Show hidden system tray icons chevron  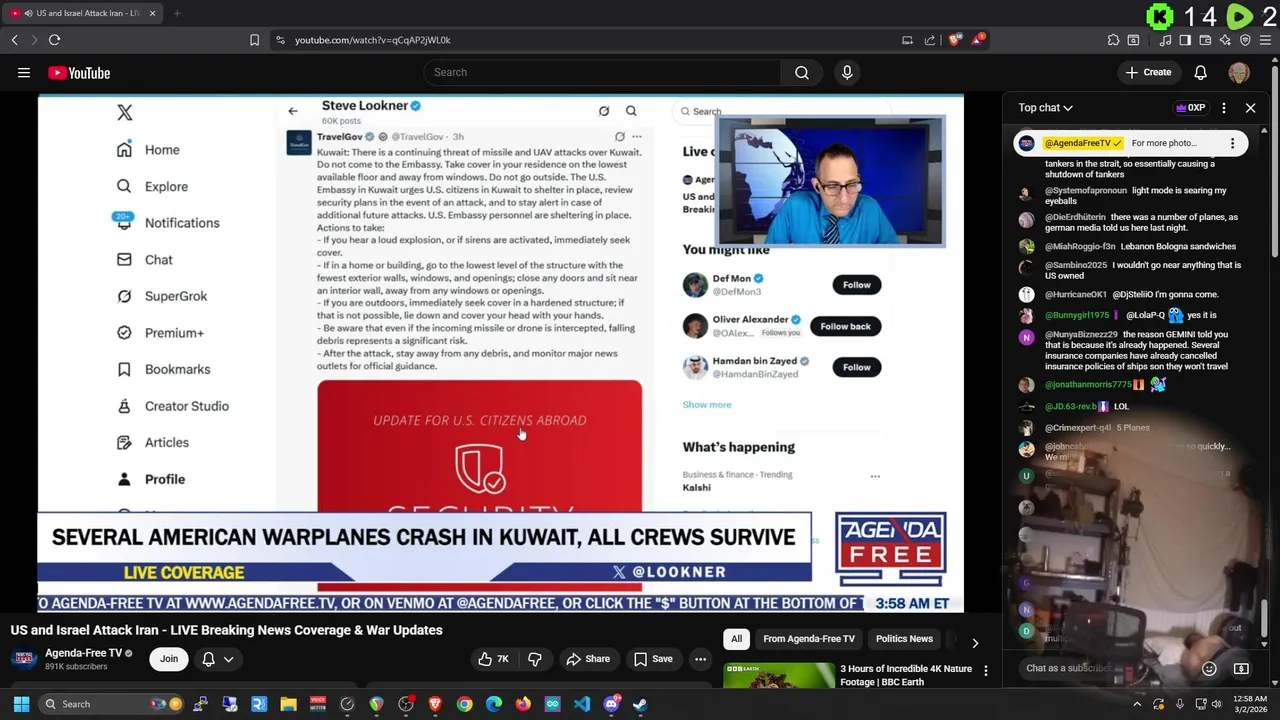[x=1137, y=704]
